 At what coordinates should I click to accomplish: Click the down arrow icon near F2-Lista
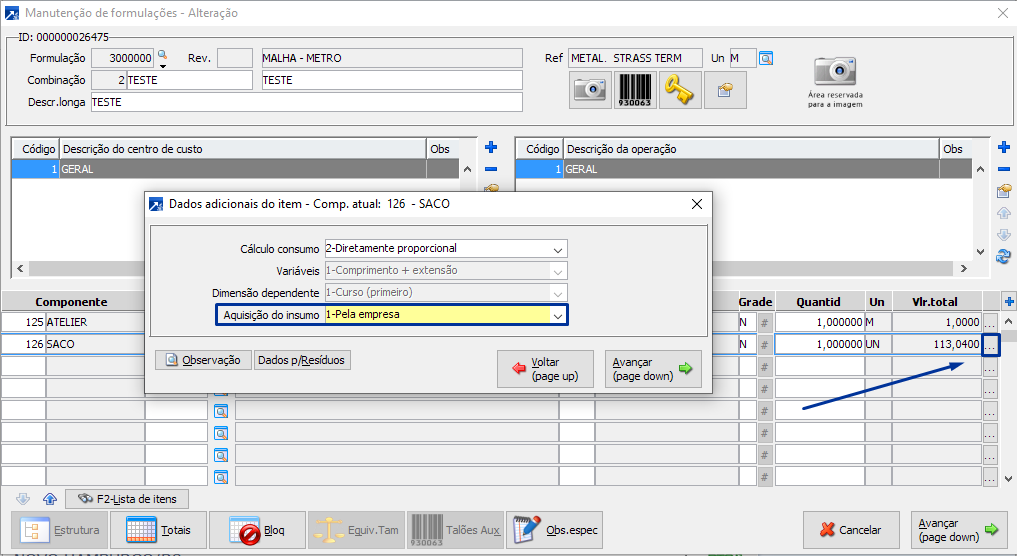point(23,499)
